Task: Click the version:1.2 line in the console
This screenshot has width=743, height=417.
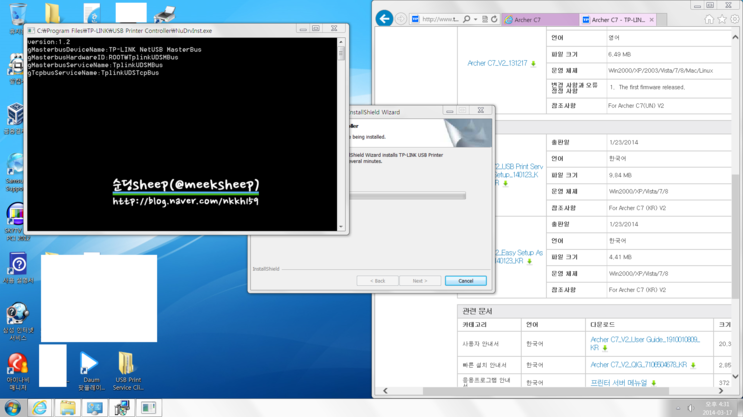Action: pyautogui.click(x=48, y=42)
